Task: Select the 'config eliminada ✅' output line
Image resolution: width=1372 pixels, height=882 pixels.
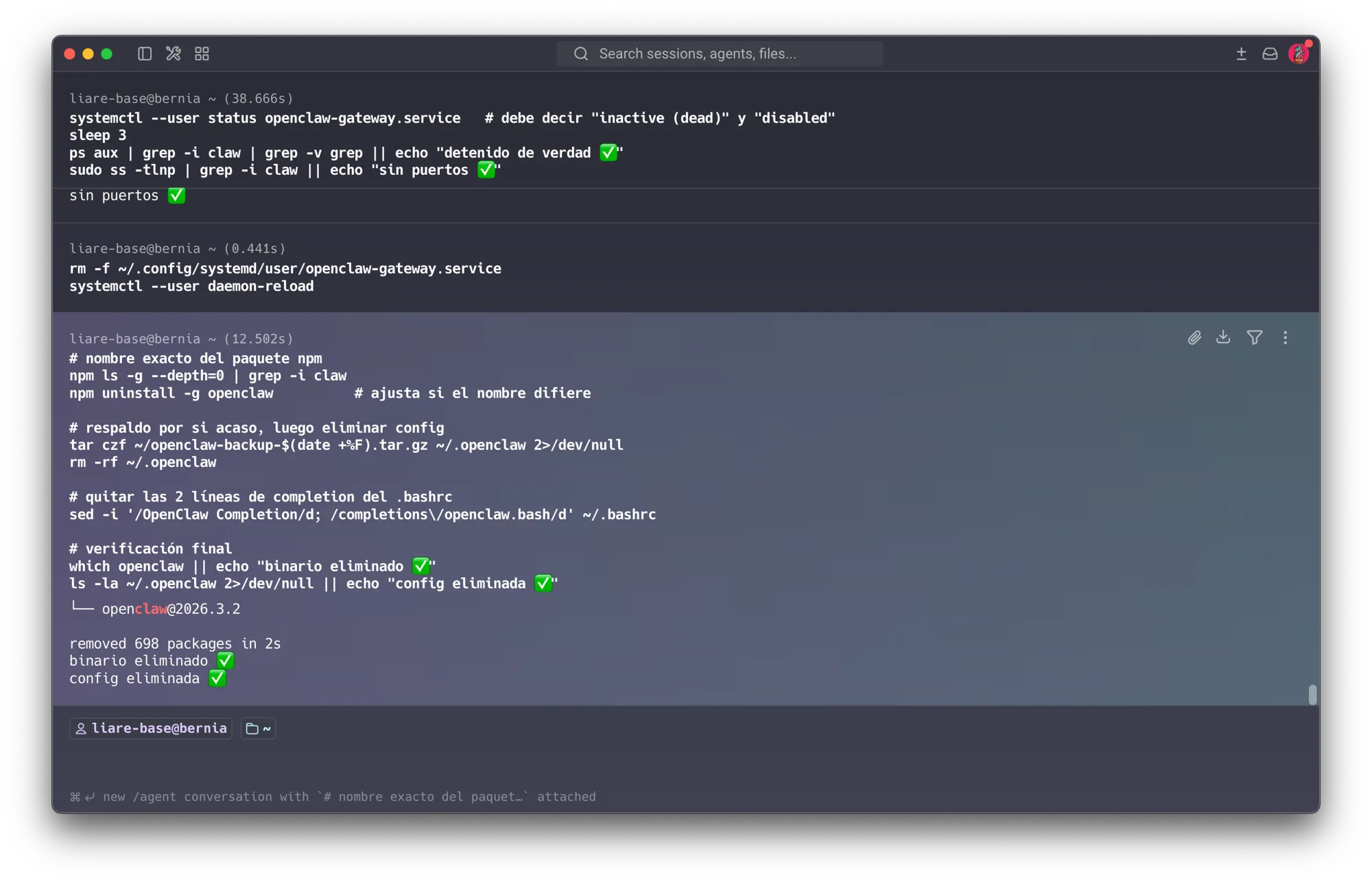Action: tap(147, 678)
